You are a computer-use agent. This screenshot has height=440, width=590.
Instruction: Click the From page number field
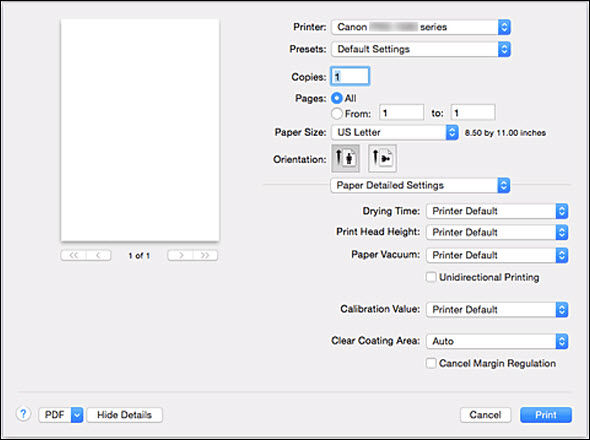pyautogui.click(x=401, y=113)
